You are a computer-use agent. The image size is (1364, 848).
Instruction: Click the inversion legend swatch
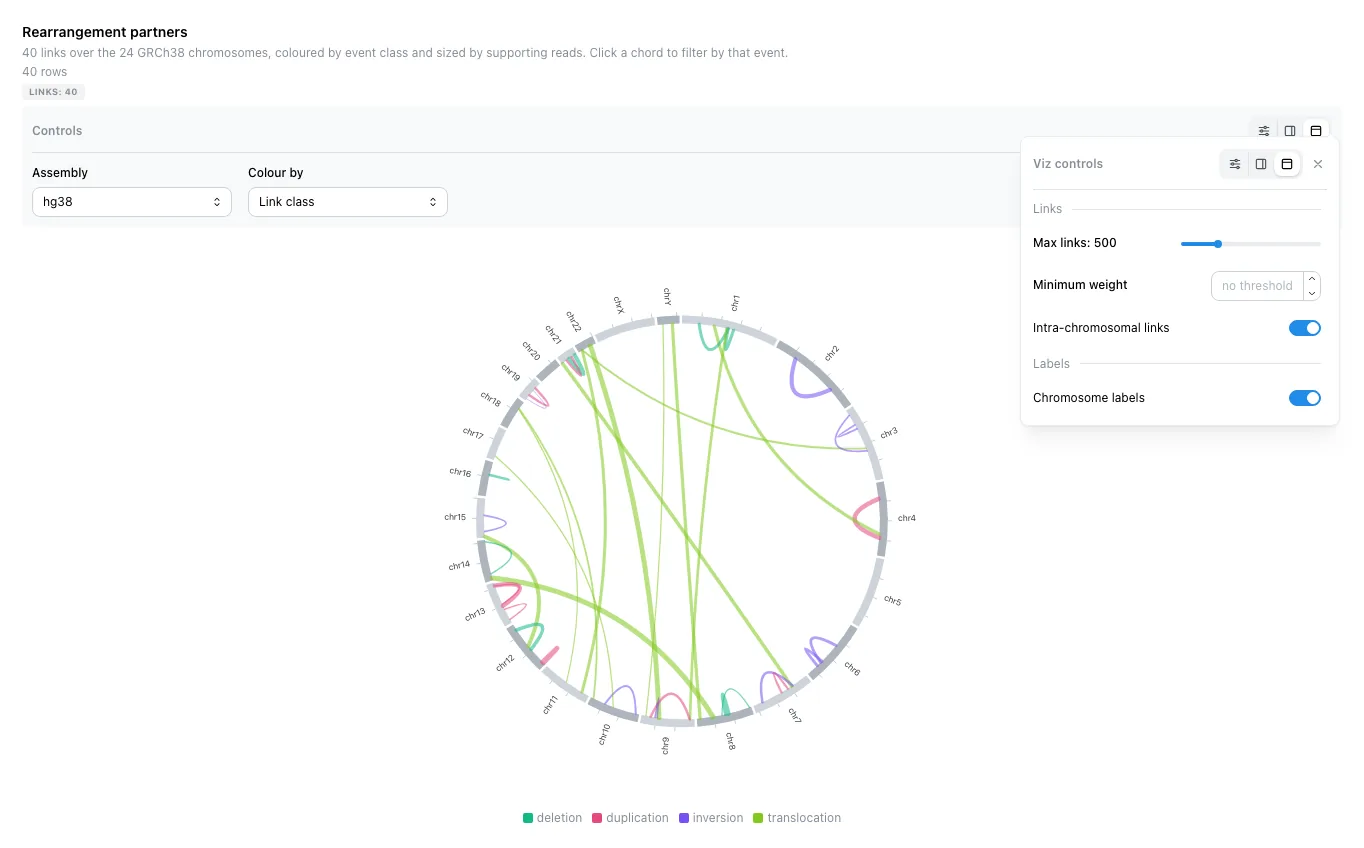[684, 818]
